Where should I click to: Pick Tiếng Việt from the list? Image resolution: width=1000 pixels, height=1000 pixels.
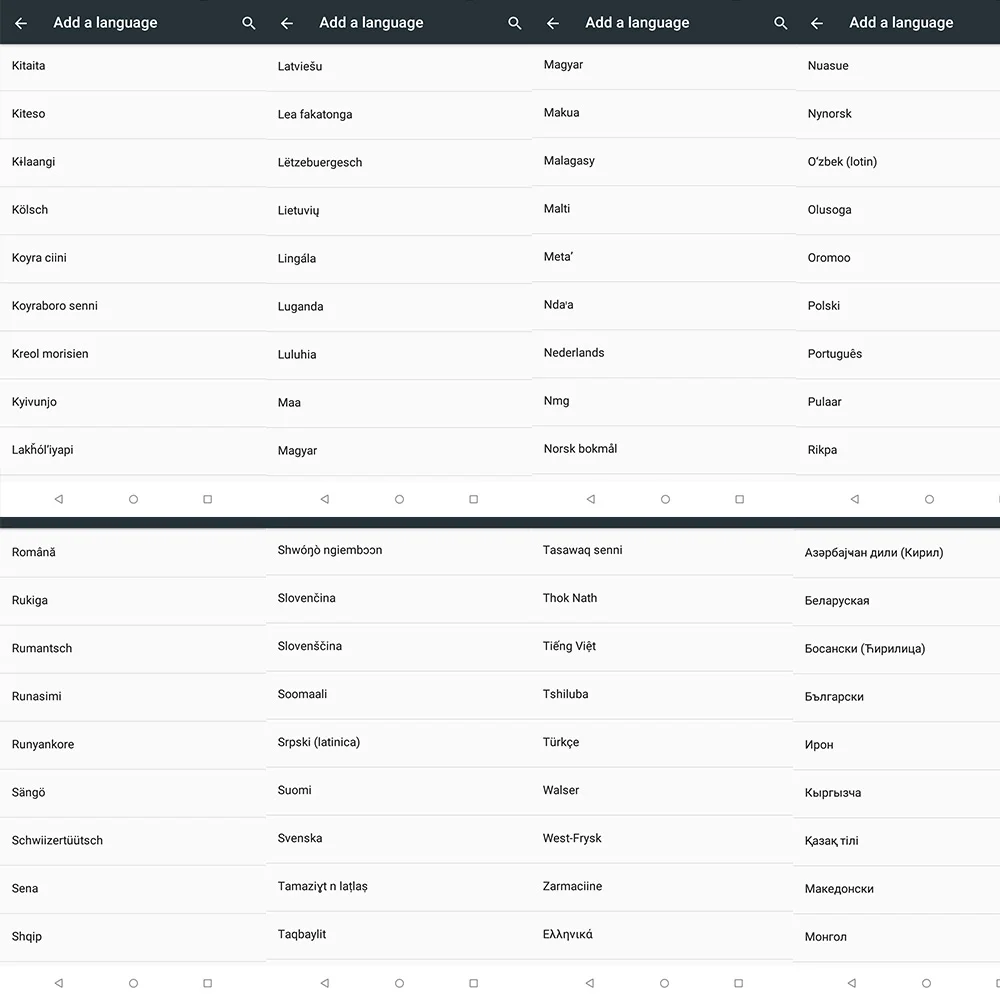point(662,647)
